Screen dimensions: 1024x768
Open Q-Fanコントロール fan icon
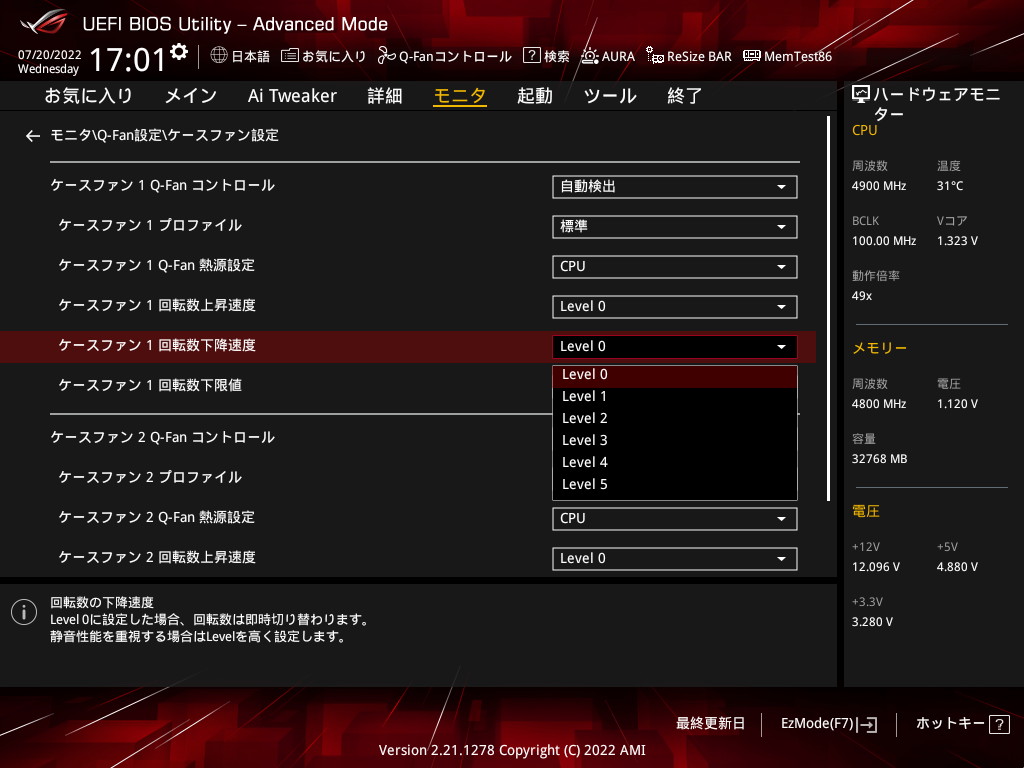386,56
